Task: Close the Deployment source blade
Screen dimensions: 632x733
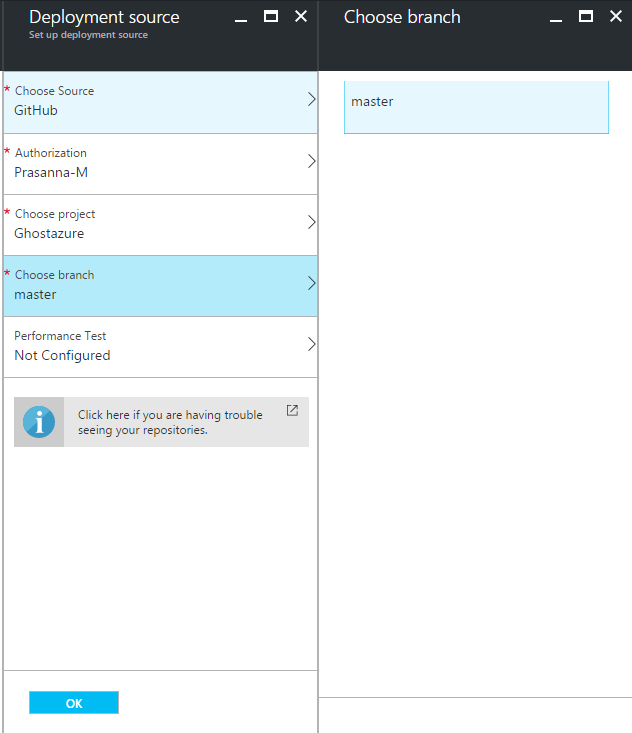Action: (301, 17)
